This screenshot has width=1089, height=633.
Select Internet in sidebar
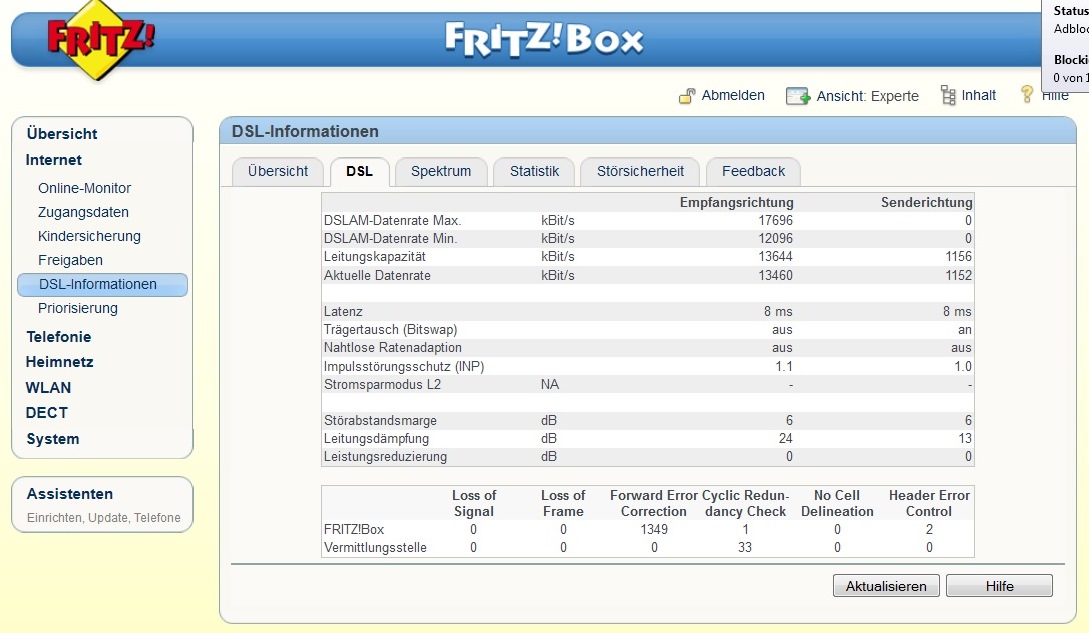53,160
